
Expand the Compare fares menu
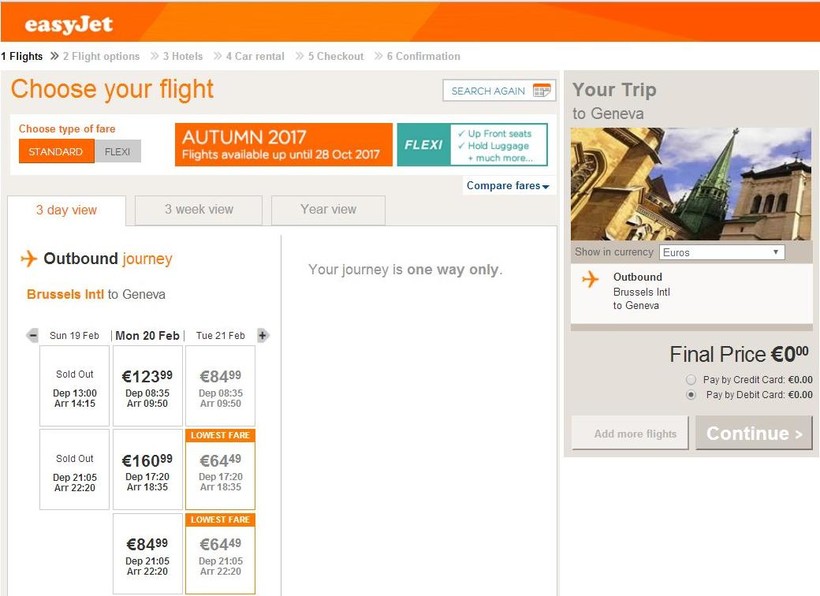(508, 186)
